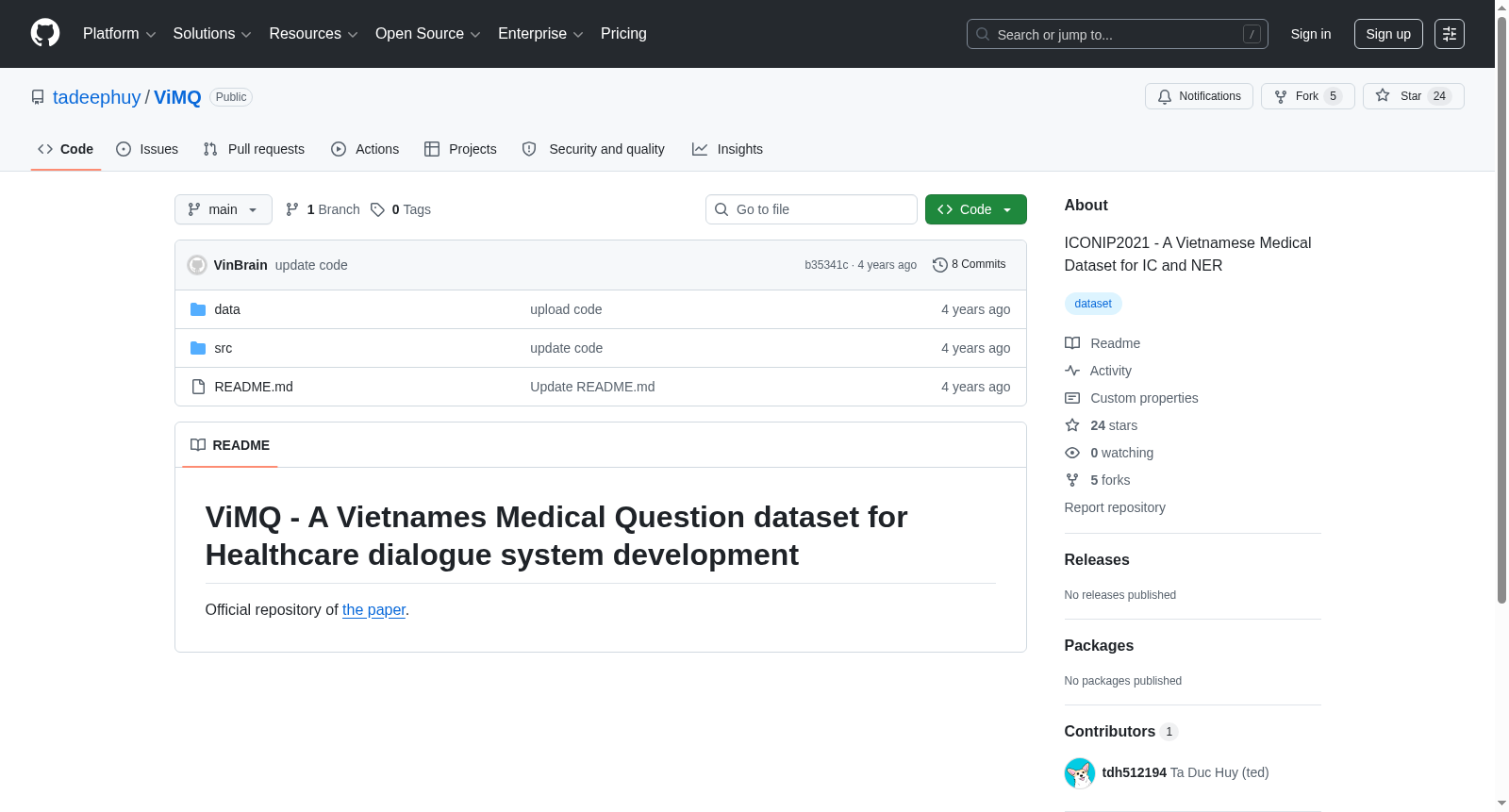
Task: Select the Activity pulse icon
Action: [x=1072, y=371]
